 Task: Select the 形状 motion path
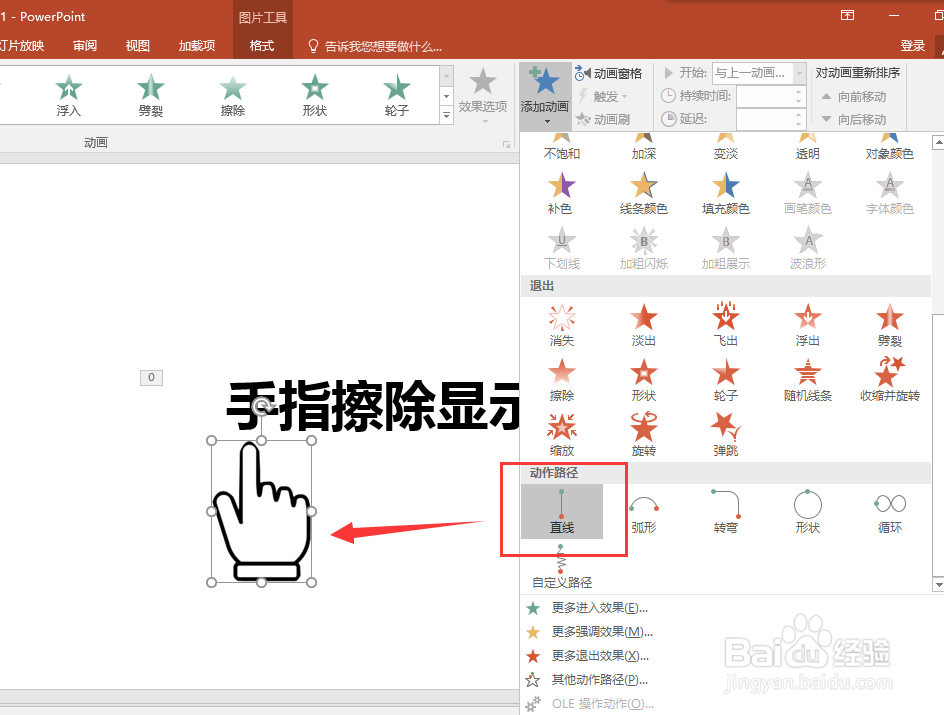(x=807, y=512)
